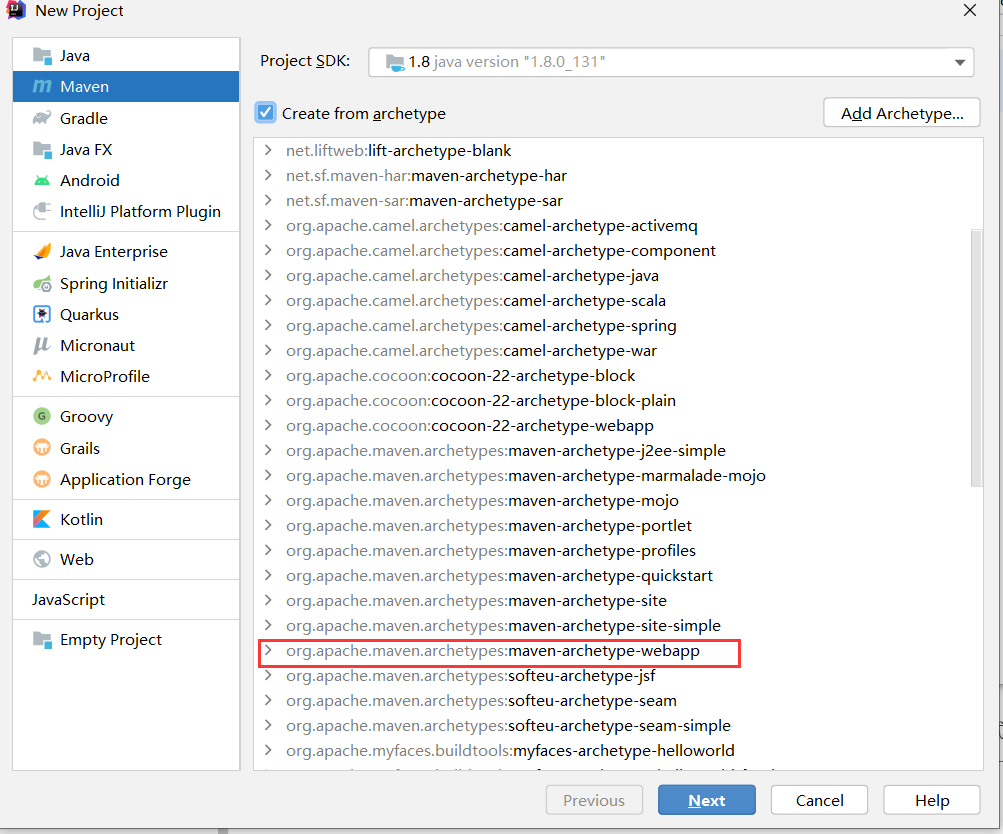Viewport: 1003px width, 834px height.
Task: Click the Java FX folder icon
Action: coord(42,150)
